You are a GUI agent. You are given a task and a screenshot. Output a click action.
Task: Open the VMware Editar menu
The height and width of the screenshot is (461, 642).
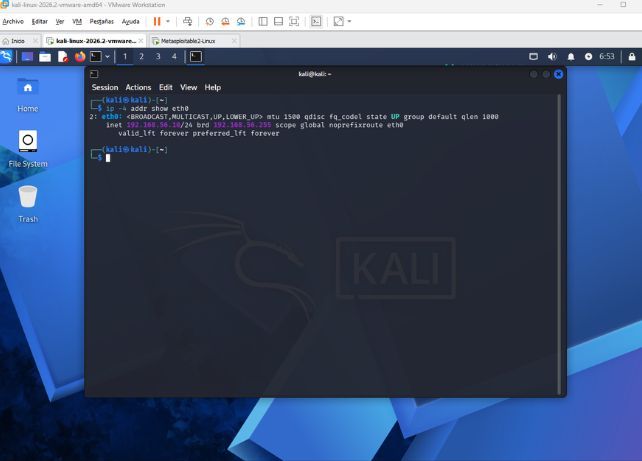40,21
